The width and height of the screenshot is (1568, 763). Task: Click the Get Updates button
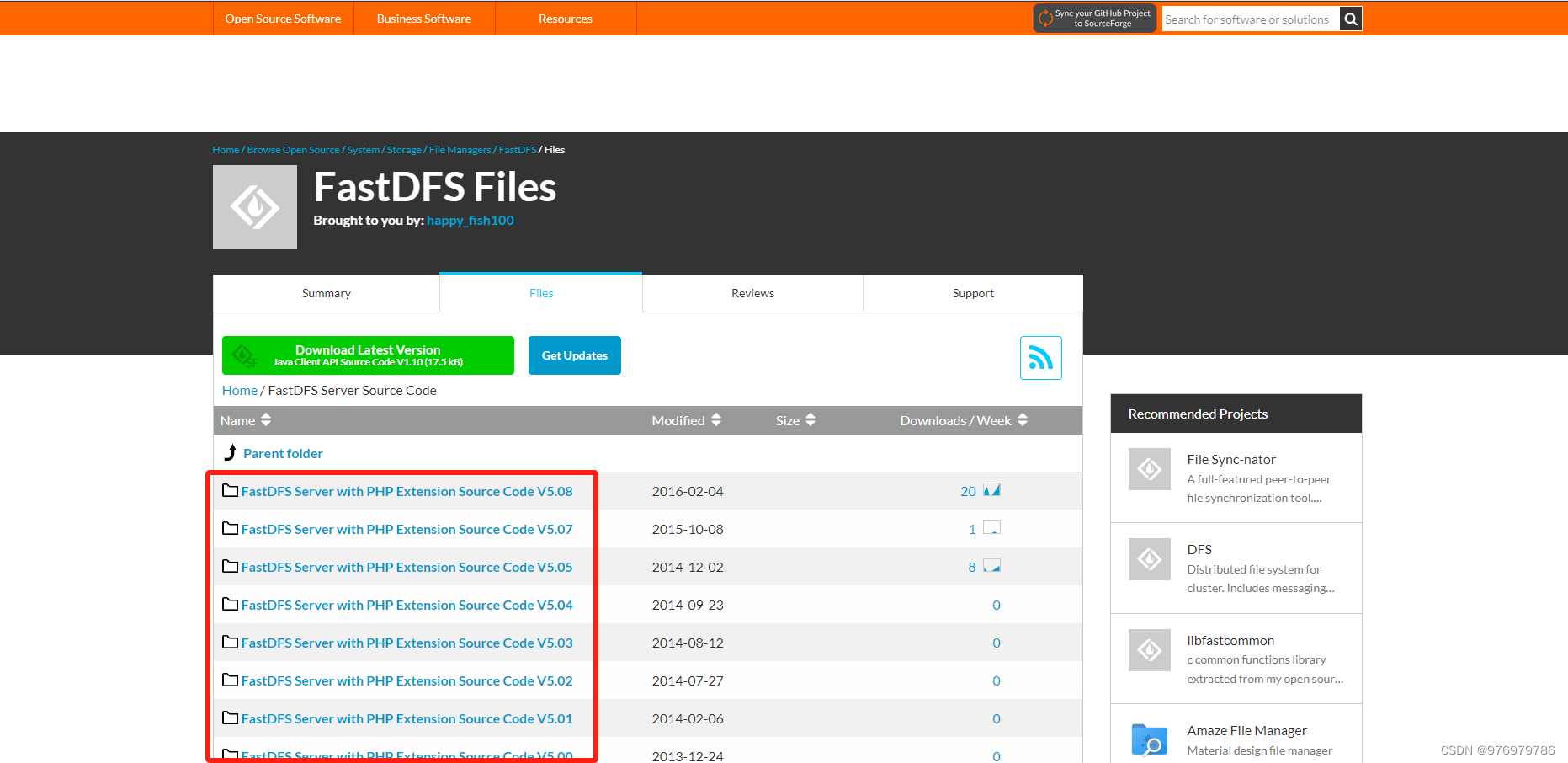pyautogui.click(x=574, y=355)
